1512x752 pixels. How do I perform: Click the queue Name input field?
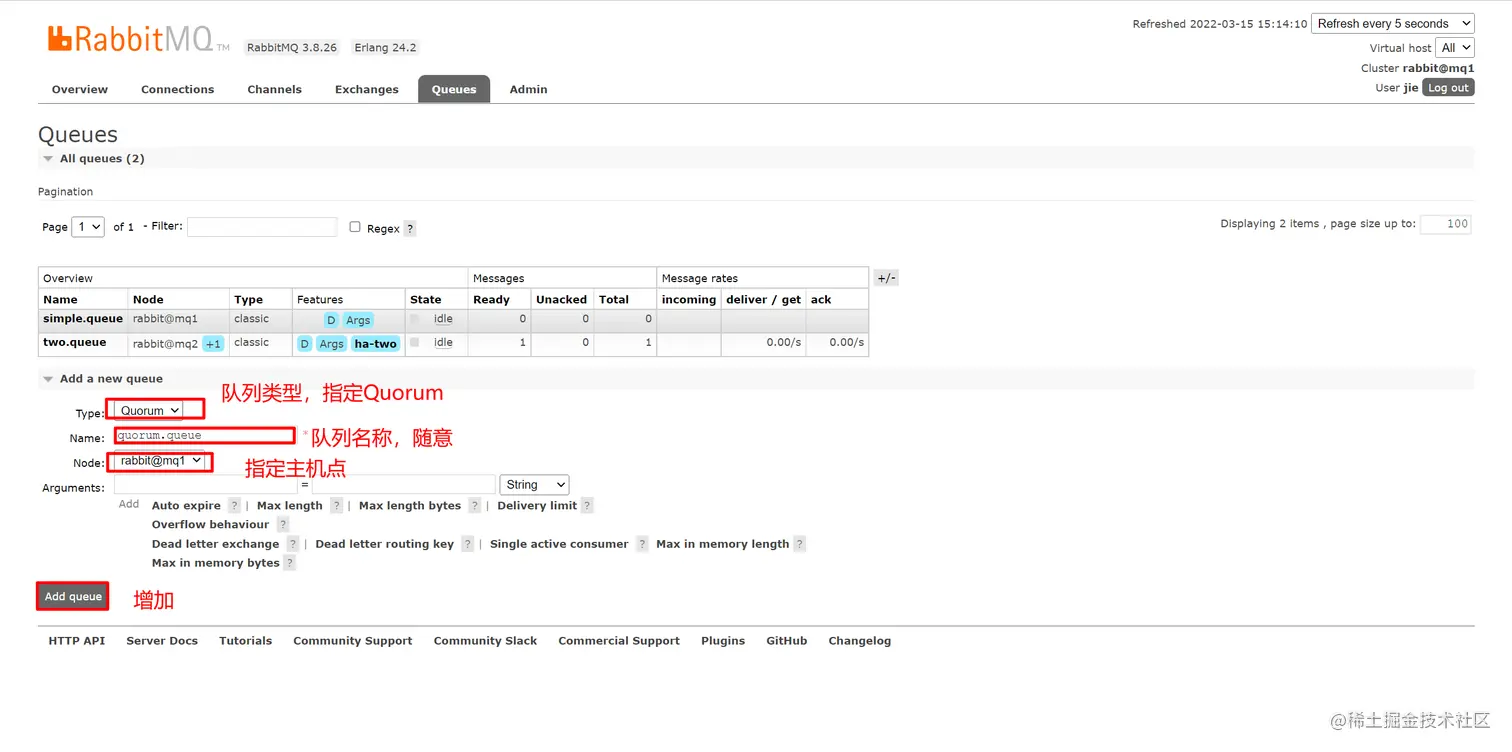[x=205, y=435]
